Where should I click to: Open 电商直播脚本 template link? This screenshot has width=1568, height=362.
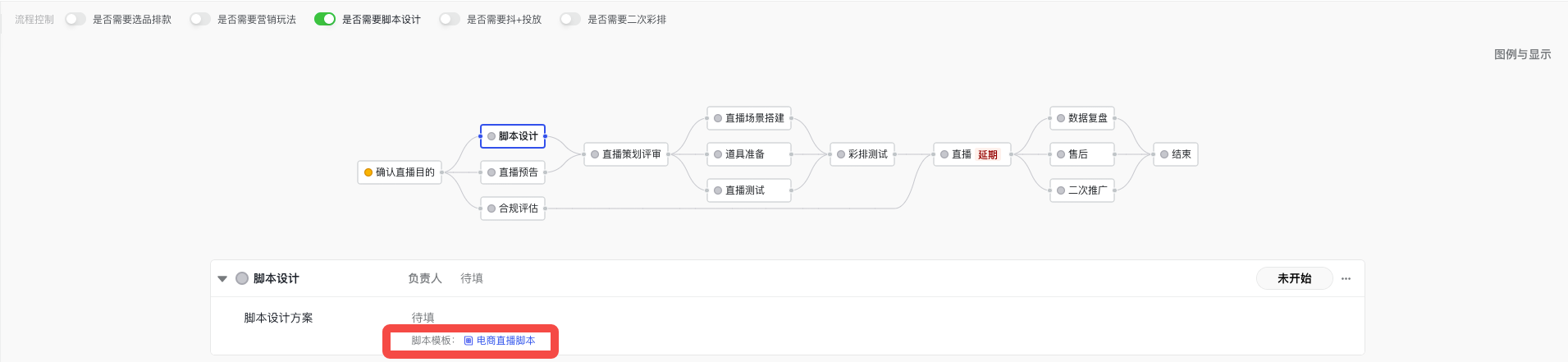coord(505,341)
